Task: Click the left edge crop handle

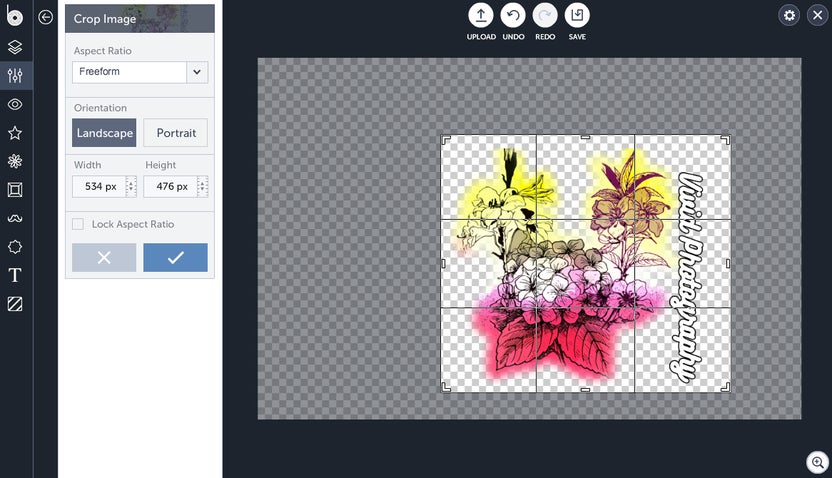Action: pyautogui.click(x=444, y=263)
